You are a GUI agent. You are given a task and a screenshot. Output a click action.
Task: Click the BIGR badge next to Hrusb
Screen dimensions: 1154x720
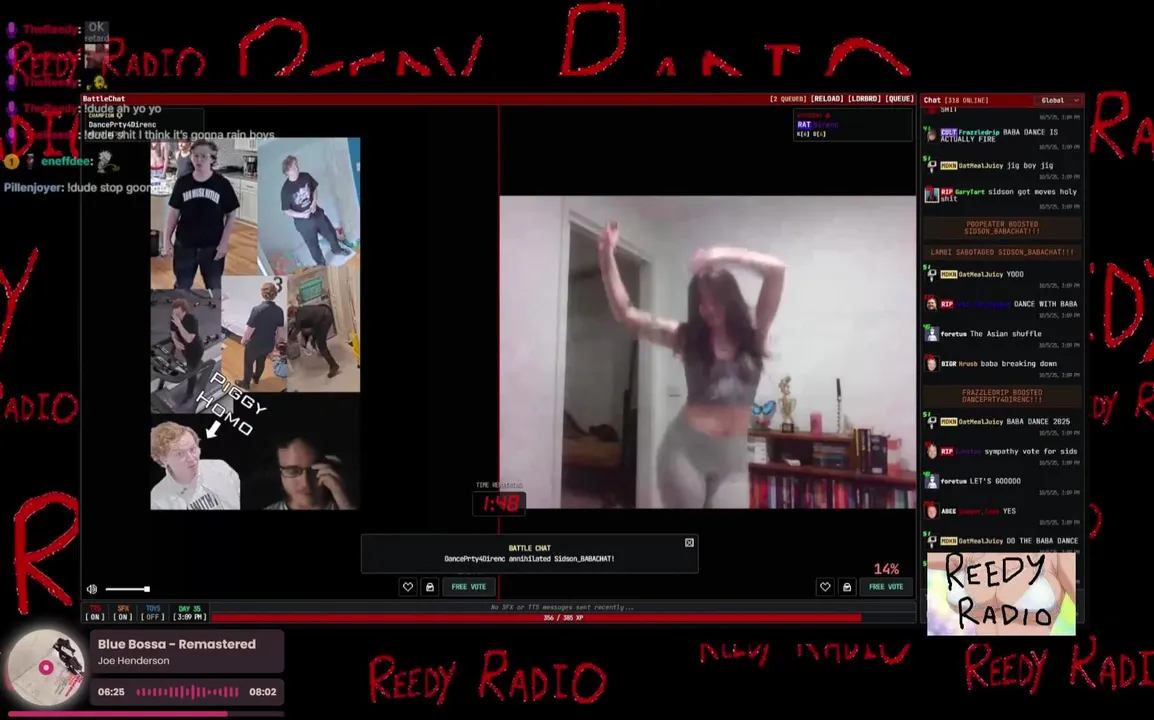click(x=949, y=364)
